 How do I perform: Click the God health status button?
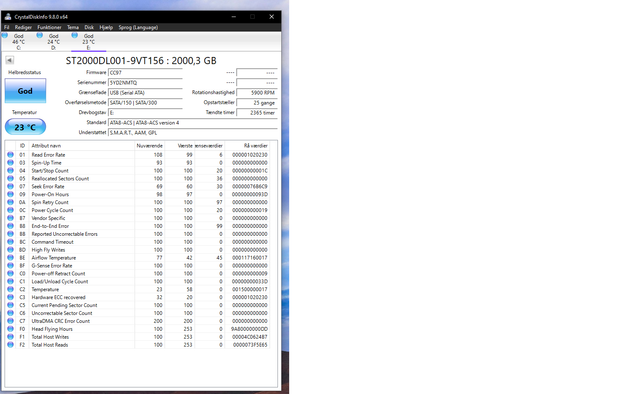click(x=25, y=91)
